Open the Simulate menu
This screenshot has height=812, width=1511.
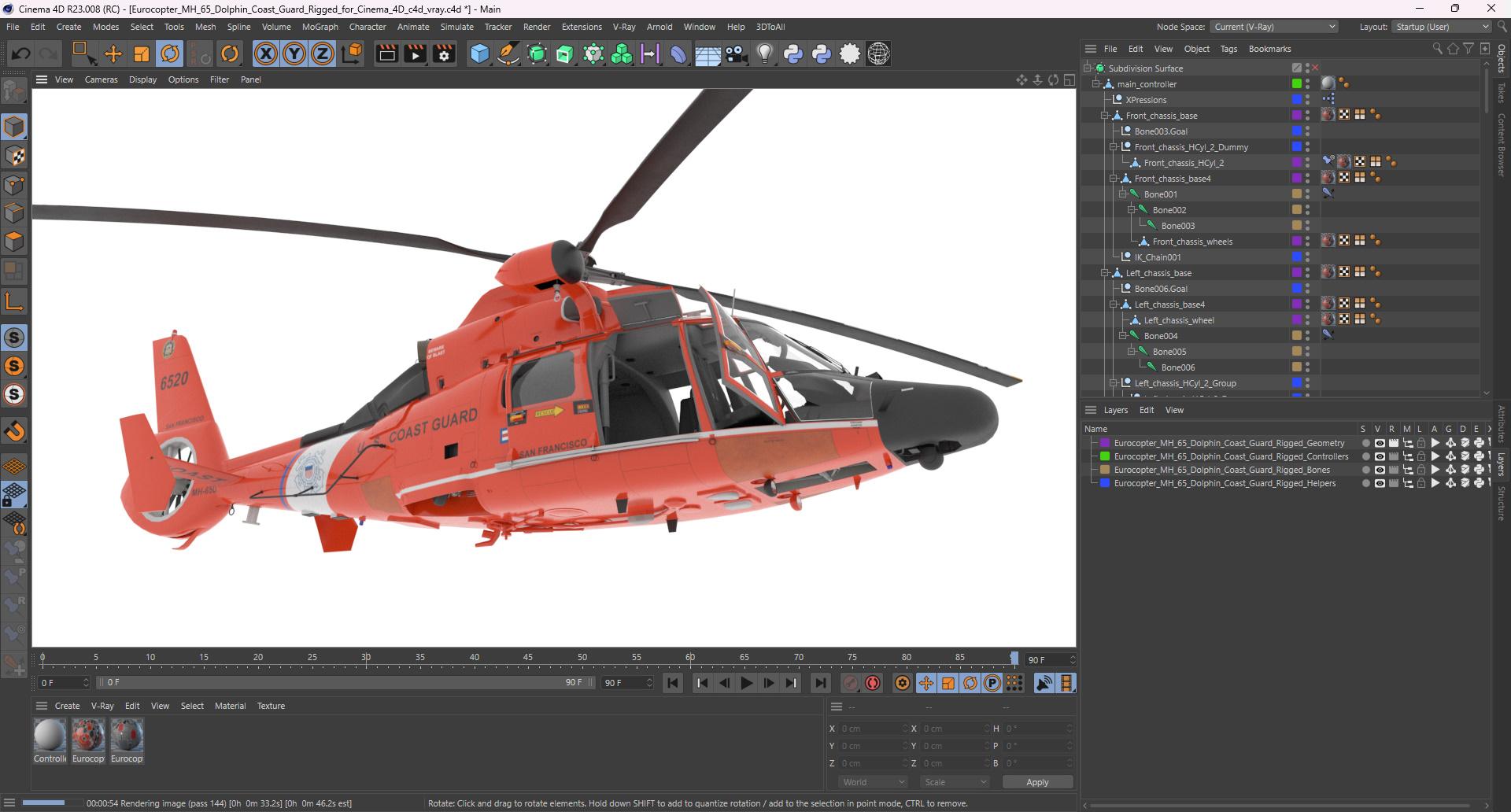tap(456, 27)
